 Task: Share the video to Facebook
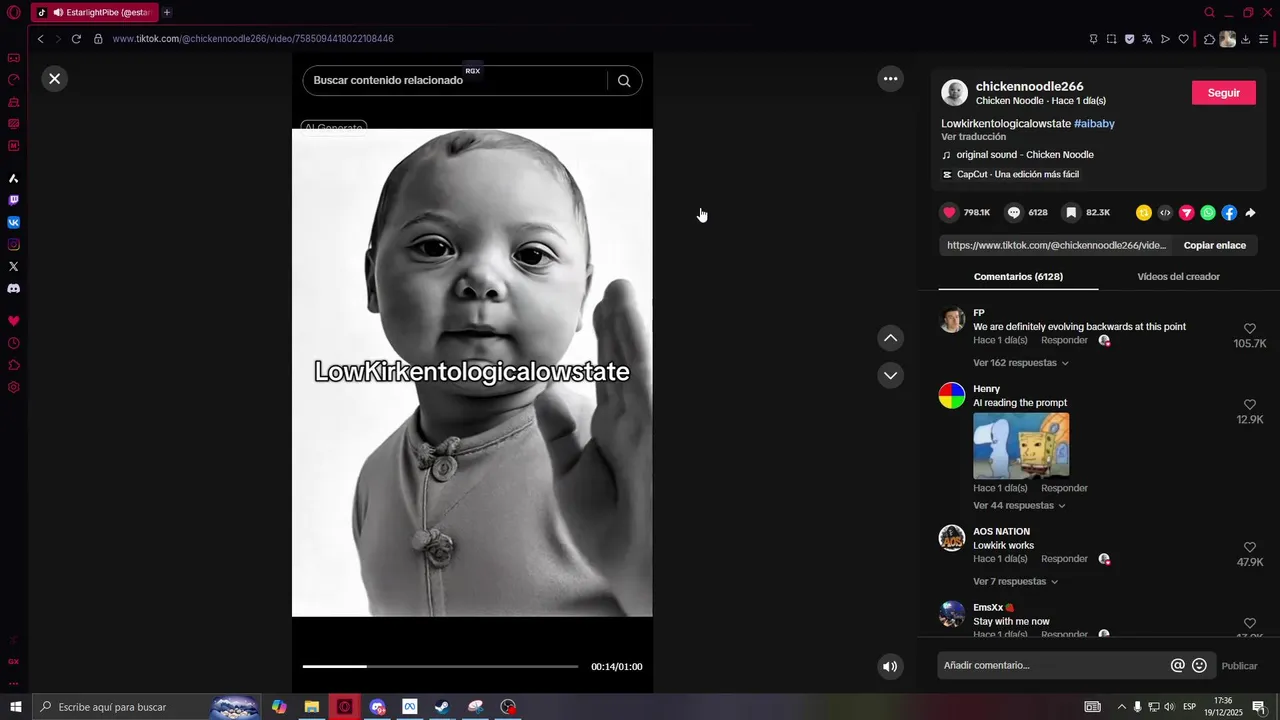point(1229,212)
